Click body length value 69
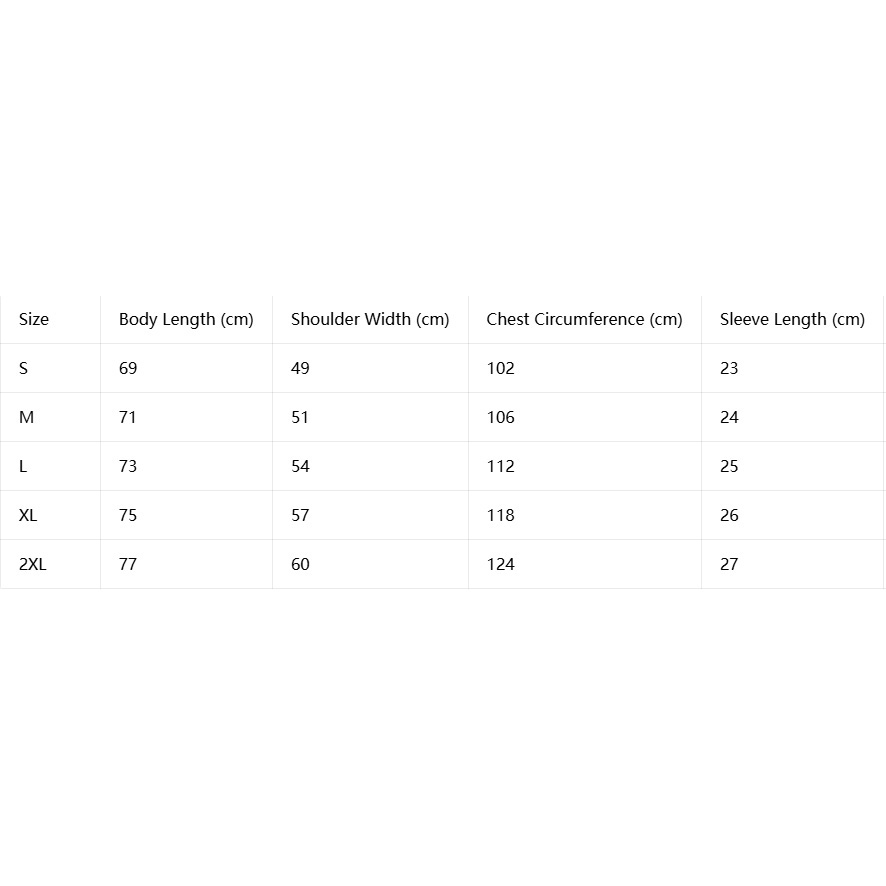This screenshot has height=886, width=886. pyautogui.click(x=128, y=368)
